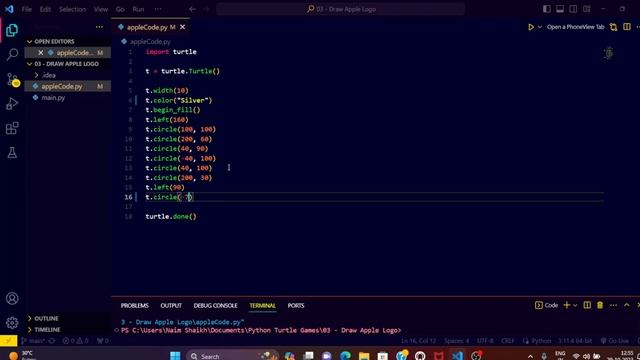The image size is (640, 360).
Task: Close appleCode in Open Editors list
Action: coord(40,53)
